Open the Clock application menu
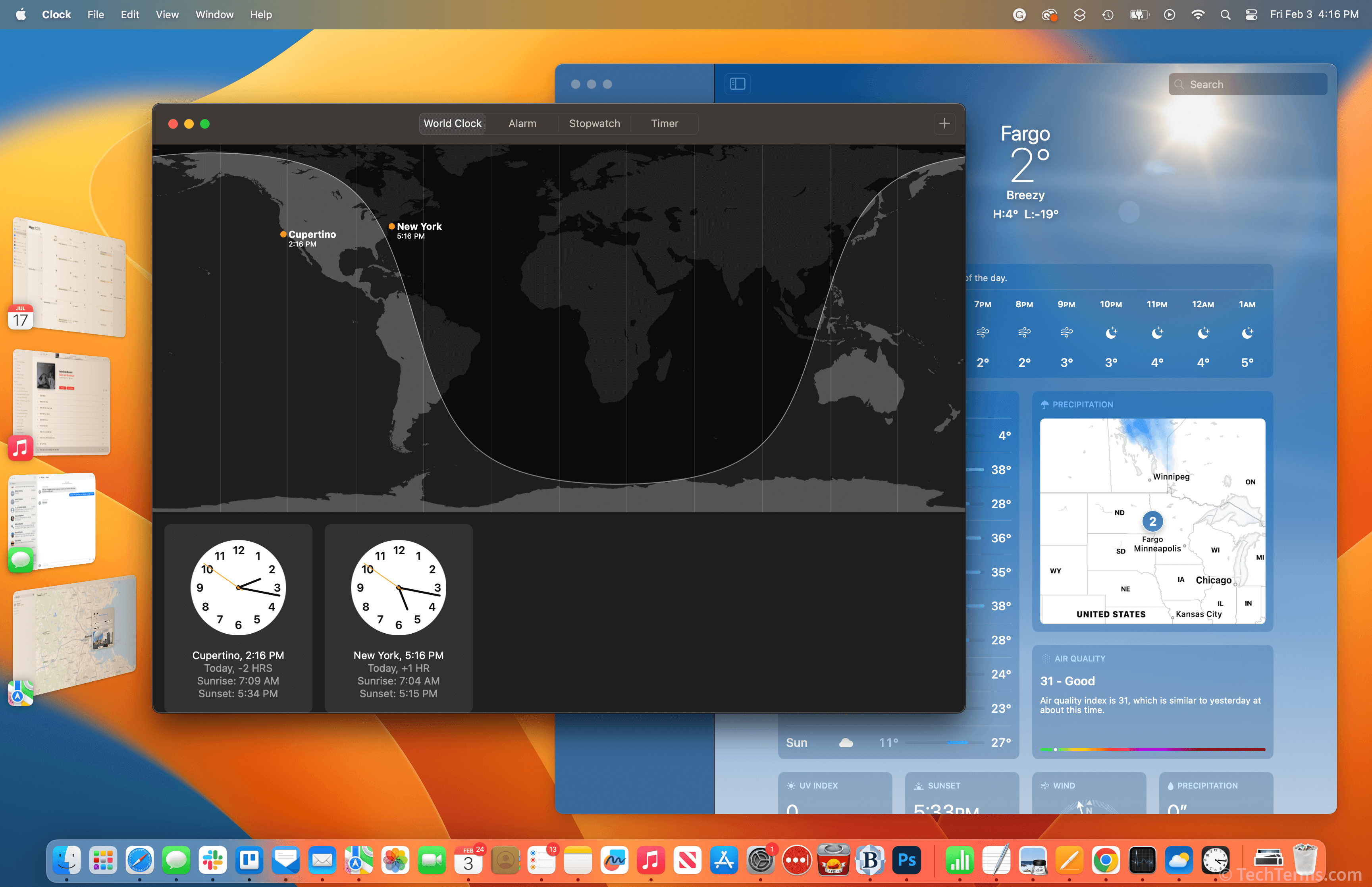Viewport: 1372px width, 887px height. click(56, 15)
